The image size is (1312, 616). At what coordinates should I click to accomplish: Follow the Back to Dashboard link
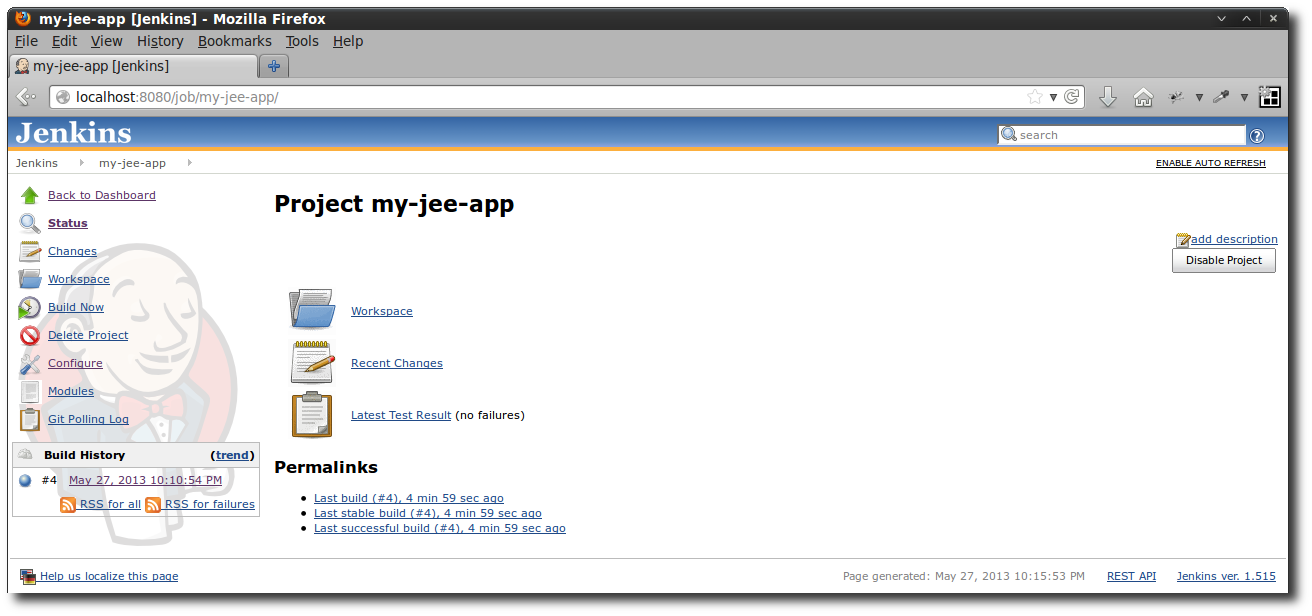[x=101, y=195]
